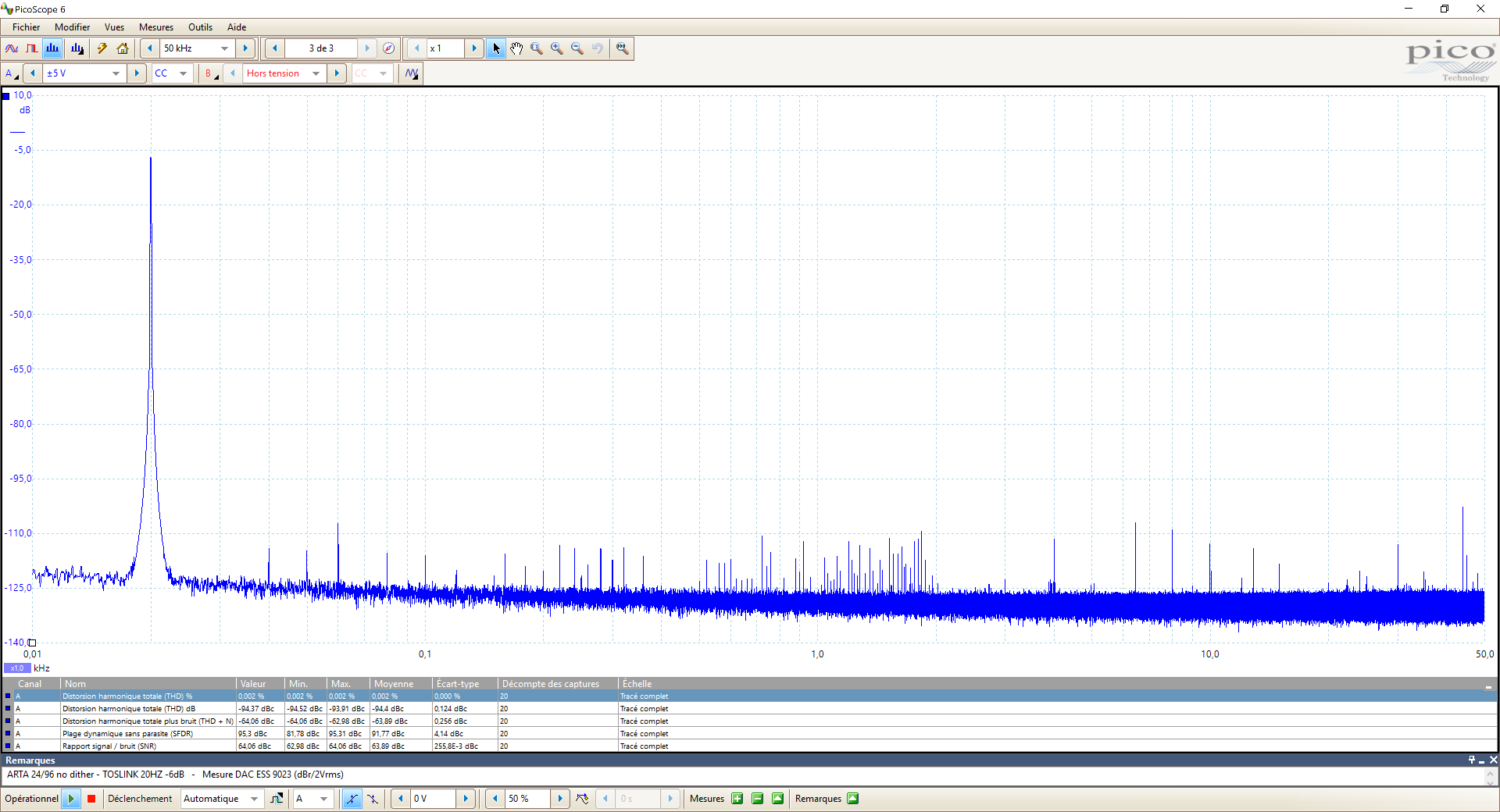Click the trigger marker reset icon
The width and height of the screenshot is (1500, 812).
(582, 799)
